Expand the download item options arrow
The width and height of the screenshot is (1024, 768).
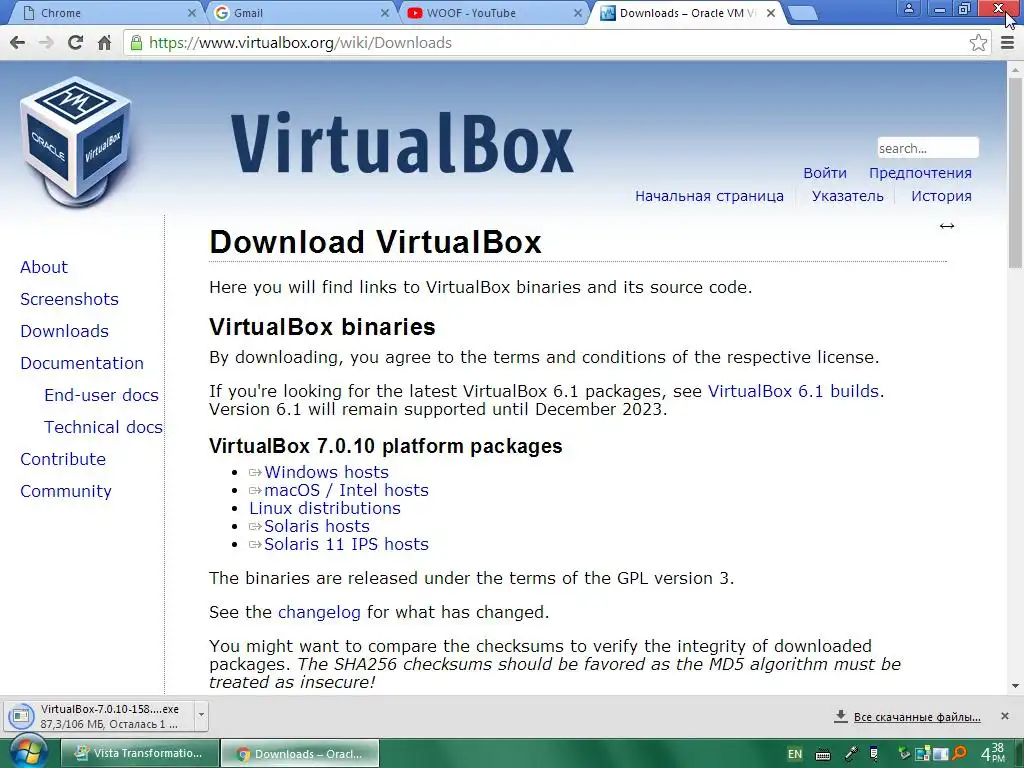tap(201, 714)
